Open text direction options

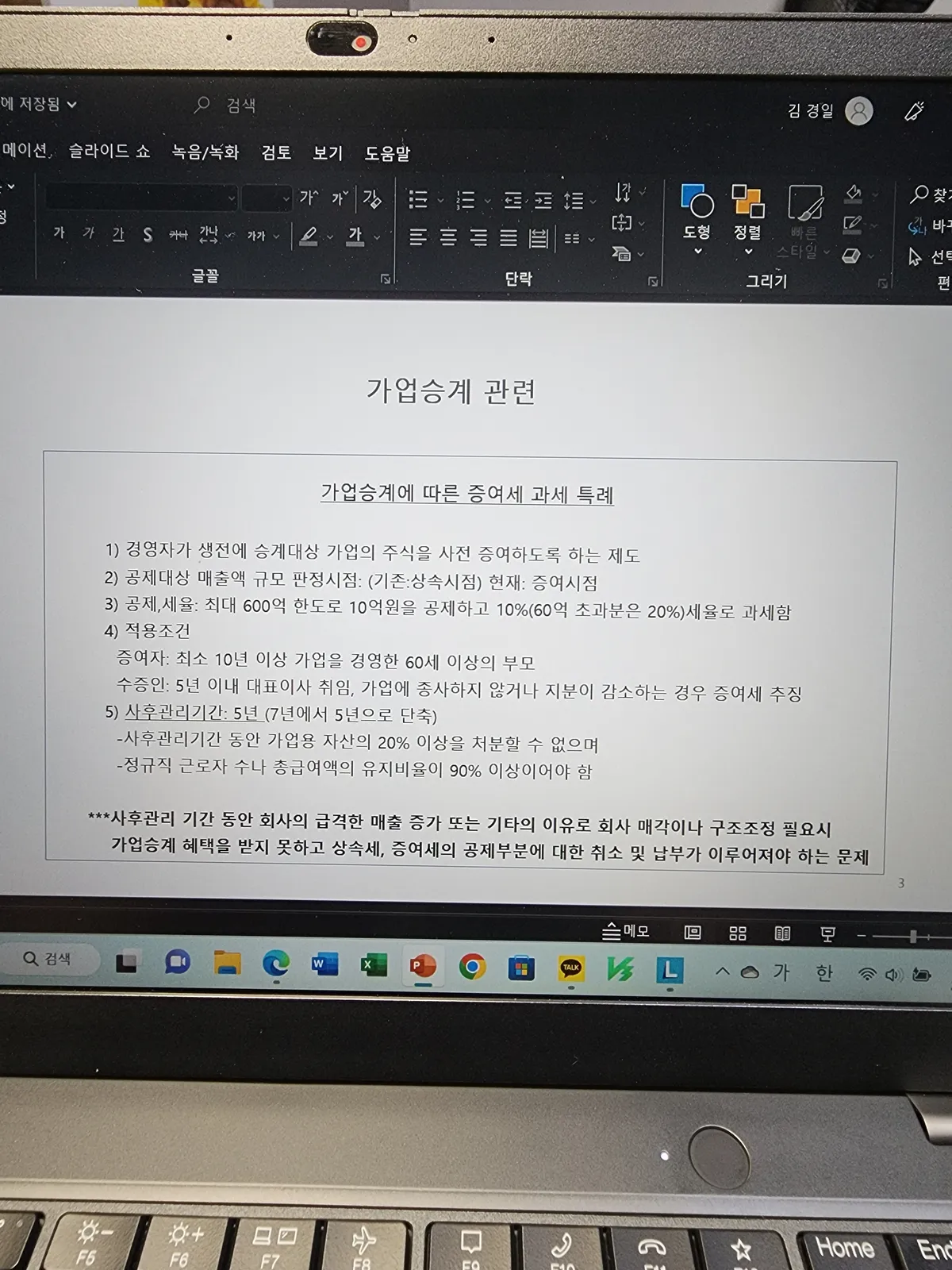pyautogui.click(x=630, y=192)
